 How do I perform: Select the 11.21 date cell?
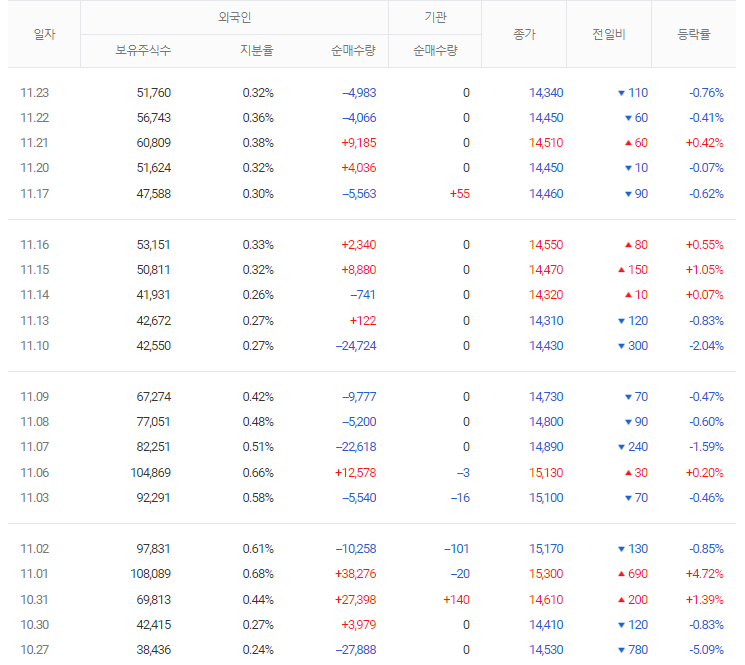(35, 143)
